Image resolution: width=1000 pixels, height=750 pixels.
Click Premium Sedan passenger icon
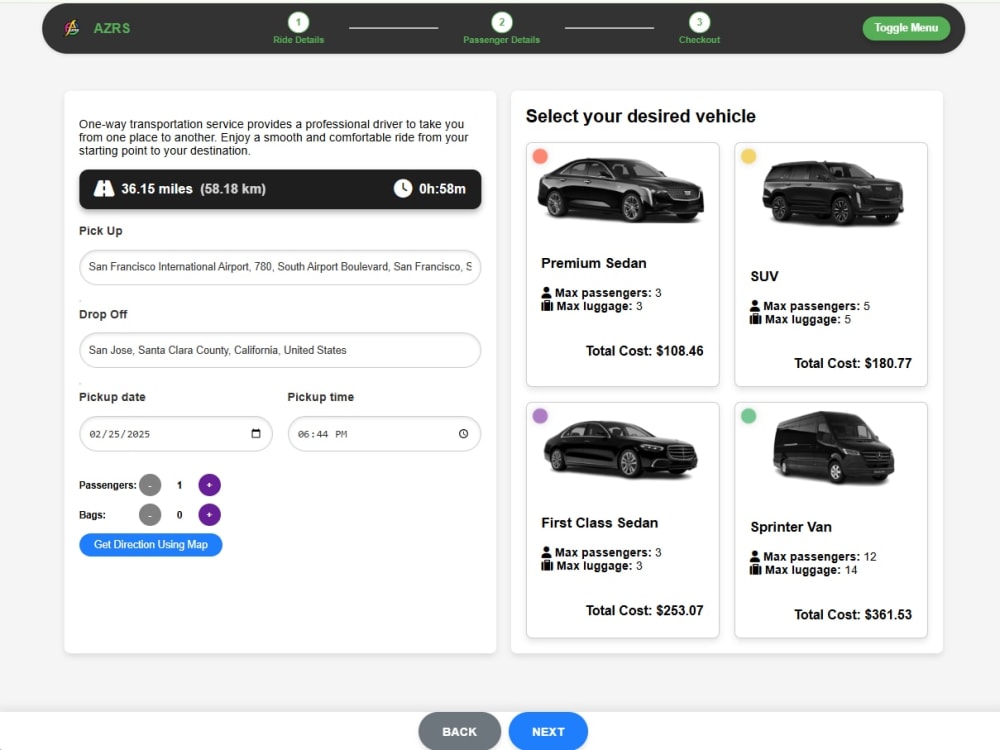point(546,293)
